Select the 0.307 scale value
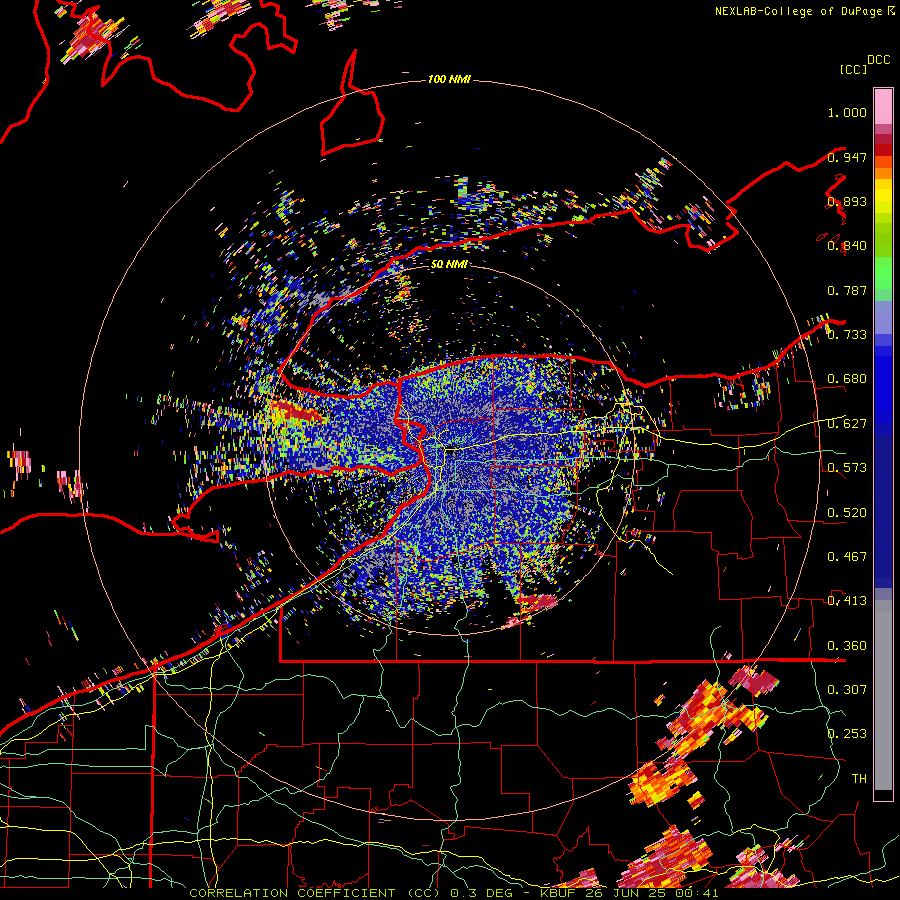 [x=847, y=690]
